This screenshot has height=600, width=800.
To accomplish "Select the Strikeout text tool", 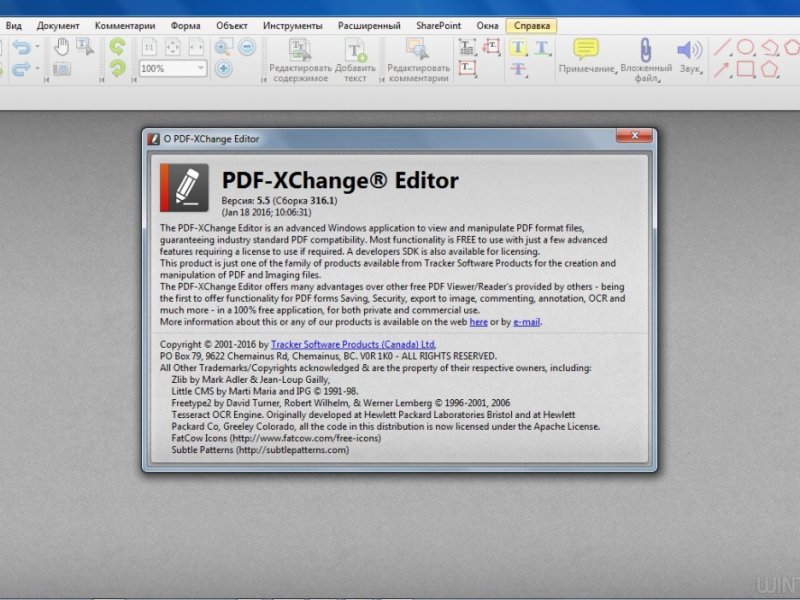I will 518,68.
